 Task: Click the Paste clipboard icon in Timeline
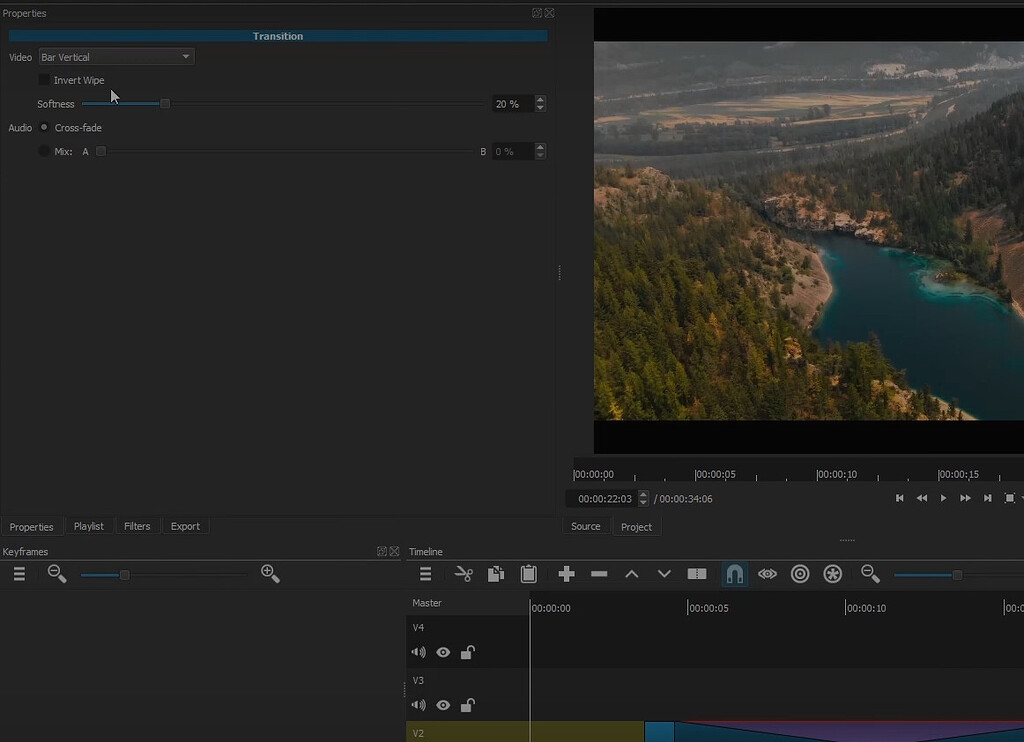click(529, 574)
